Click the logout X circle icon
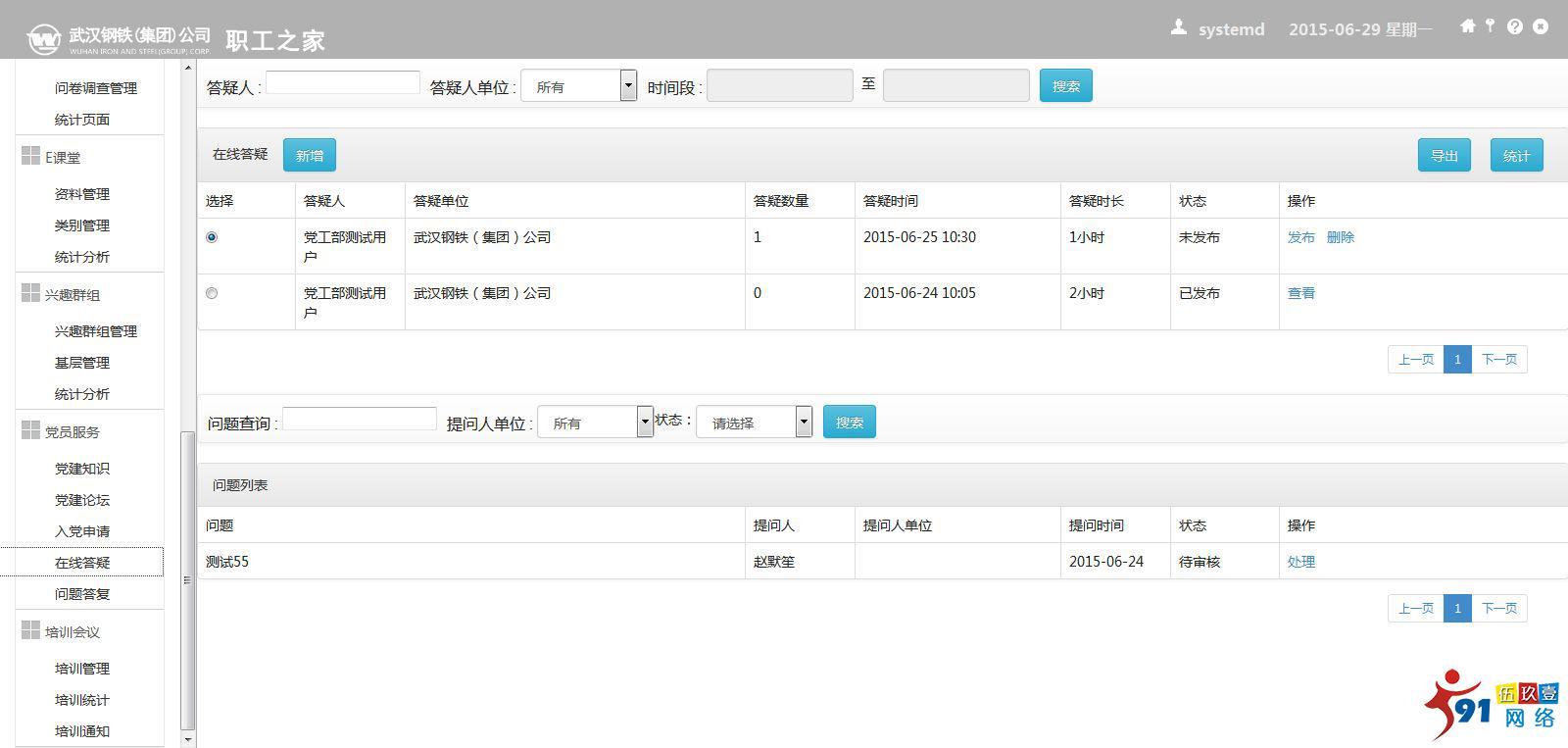1568x748 pixels. tap(1541, 26)
